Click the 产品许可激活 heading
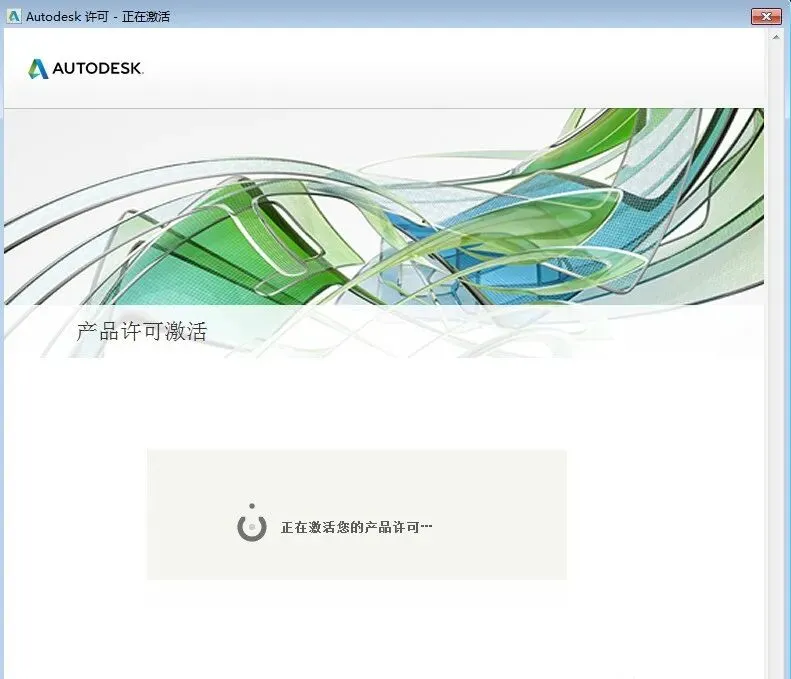This screenshot has height=679, width=791. pyautogui.click(x=142, y=331)
